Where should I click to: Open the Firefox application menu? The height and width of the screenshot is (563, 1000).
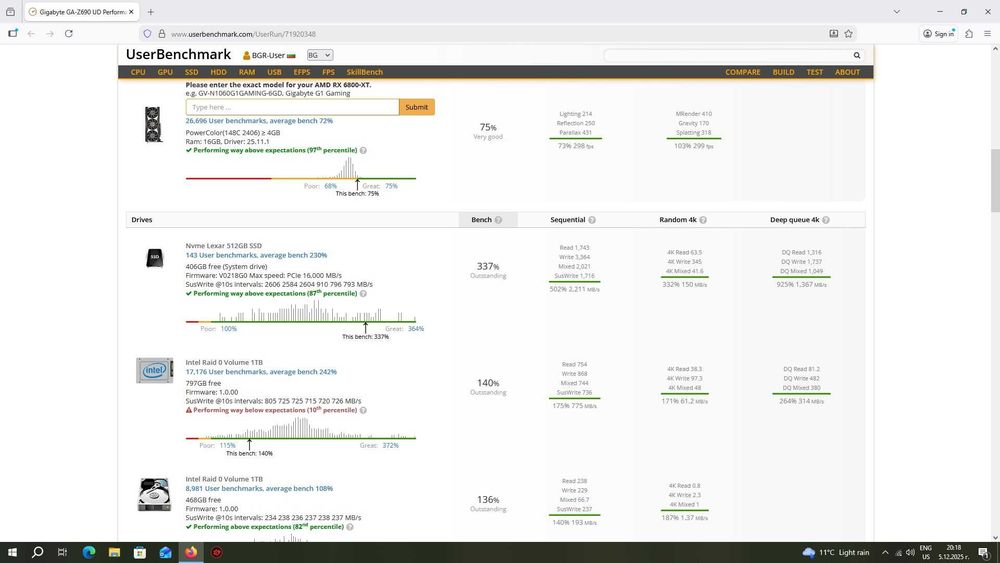click(x=987, y=34)
